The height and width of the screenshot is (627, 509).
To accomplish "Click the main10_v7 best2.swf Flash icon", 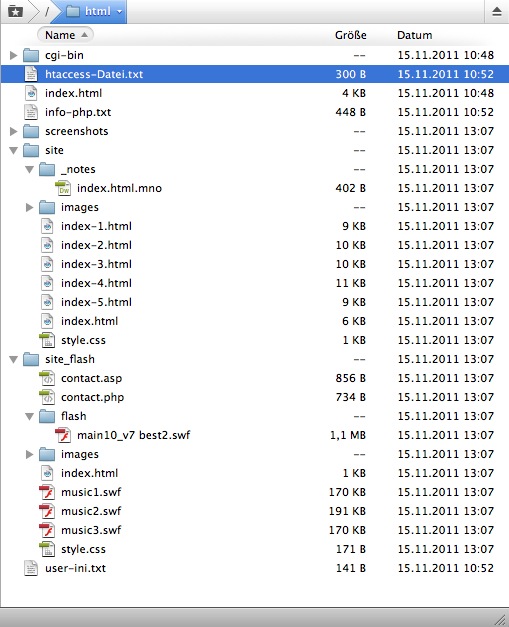I will click(63, 435).
